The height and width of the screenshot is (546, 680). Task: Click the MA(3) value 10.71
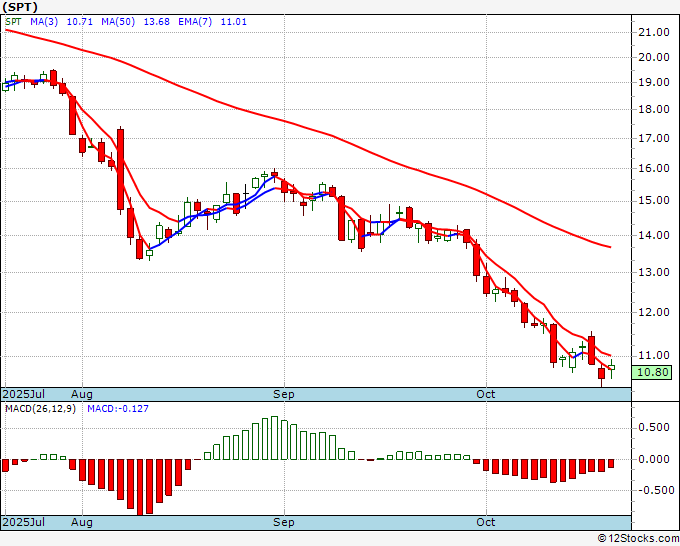pyautogui.click(x=80, y=22)
